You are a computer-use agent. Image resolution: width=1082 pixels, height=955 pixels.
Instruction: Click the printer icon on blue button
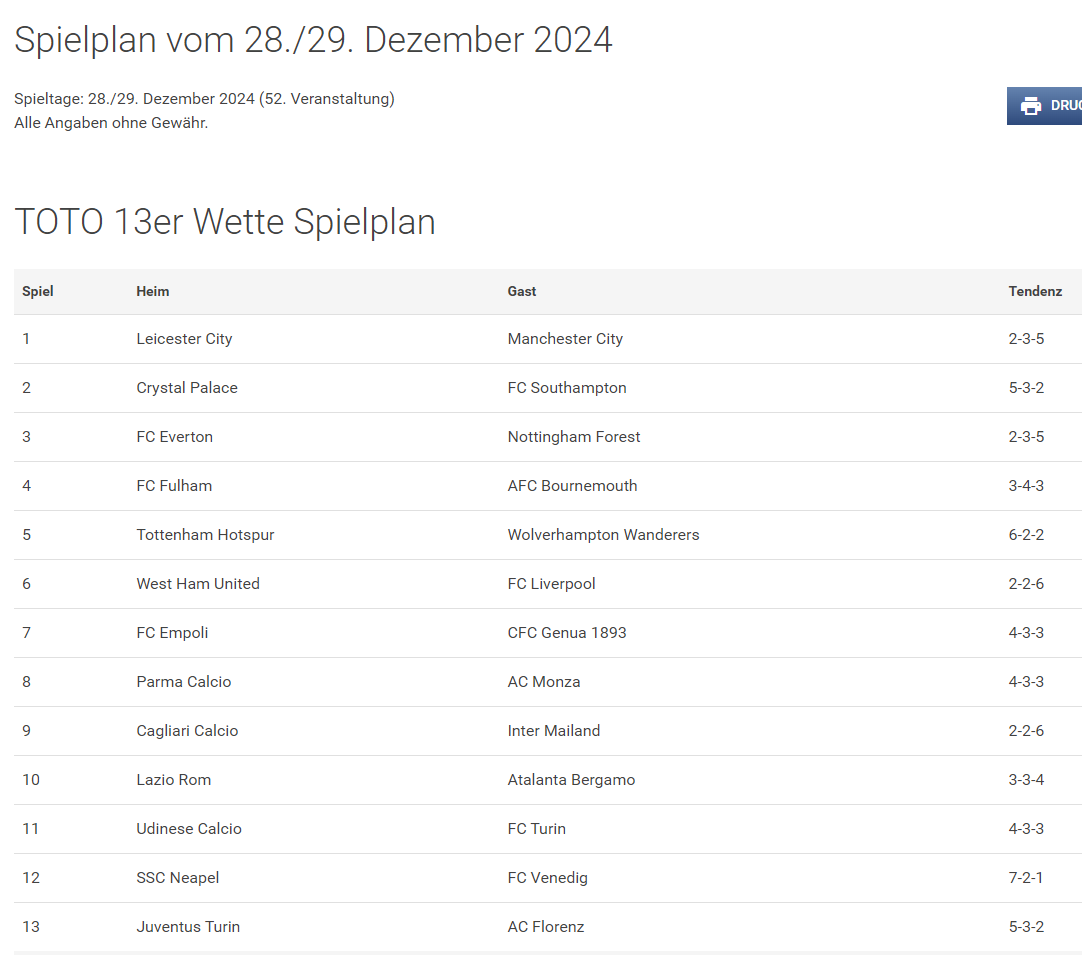[x=1031, y=106]
